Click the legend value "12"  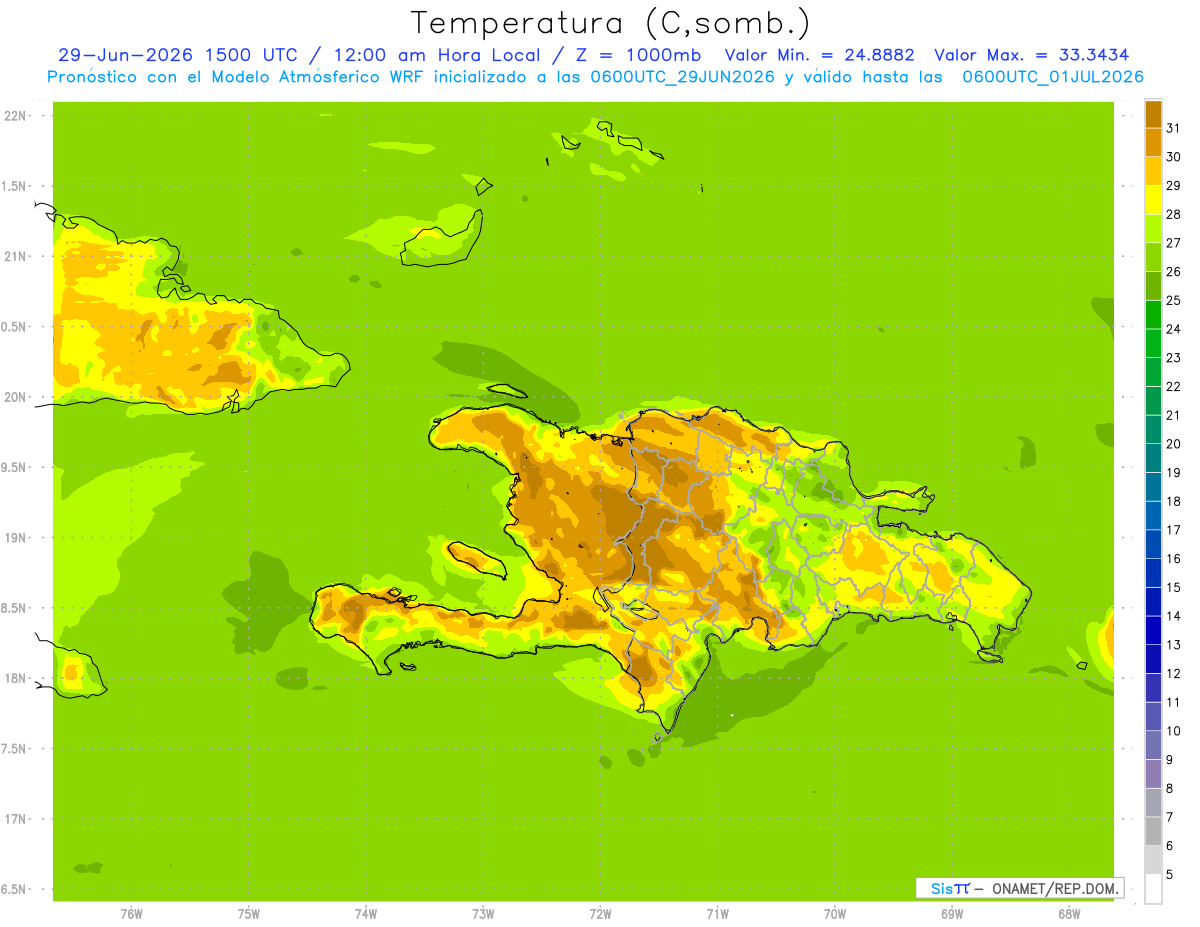pos(1173,673)
